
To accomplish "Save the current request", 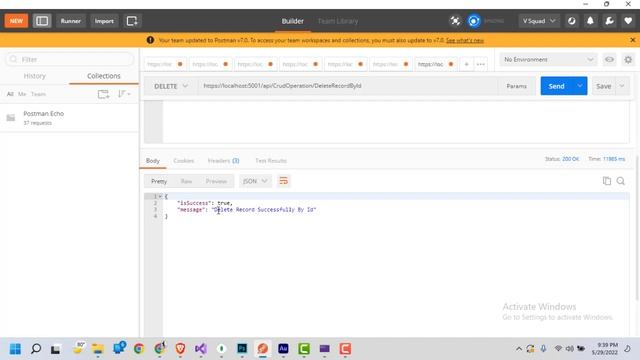I will tap(603, 86).
